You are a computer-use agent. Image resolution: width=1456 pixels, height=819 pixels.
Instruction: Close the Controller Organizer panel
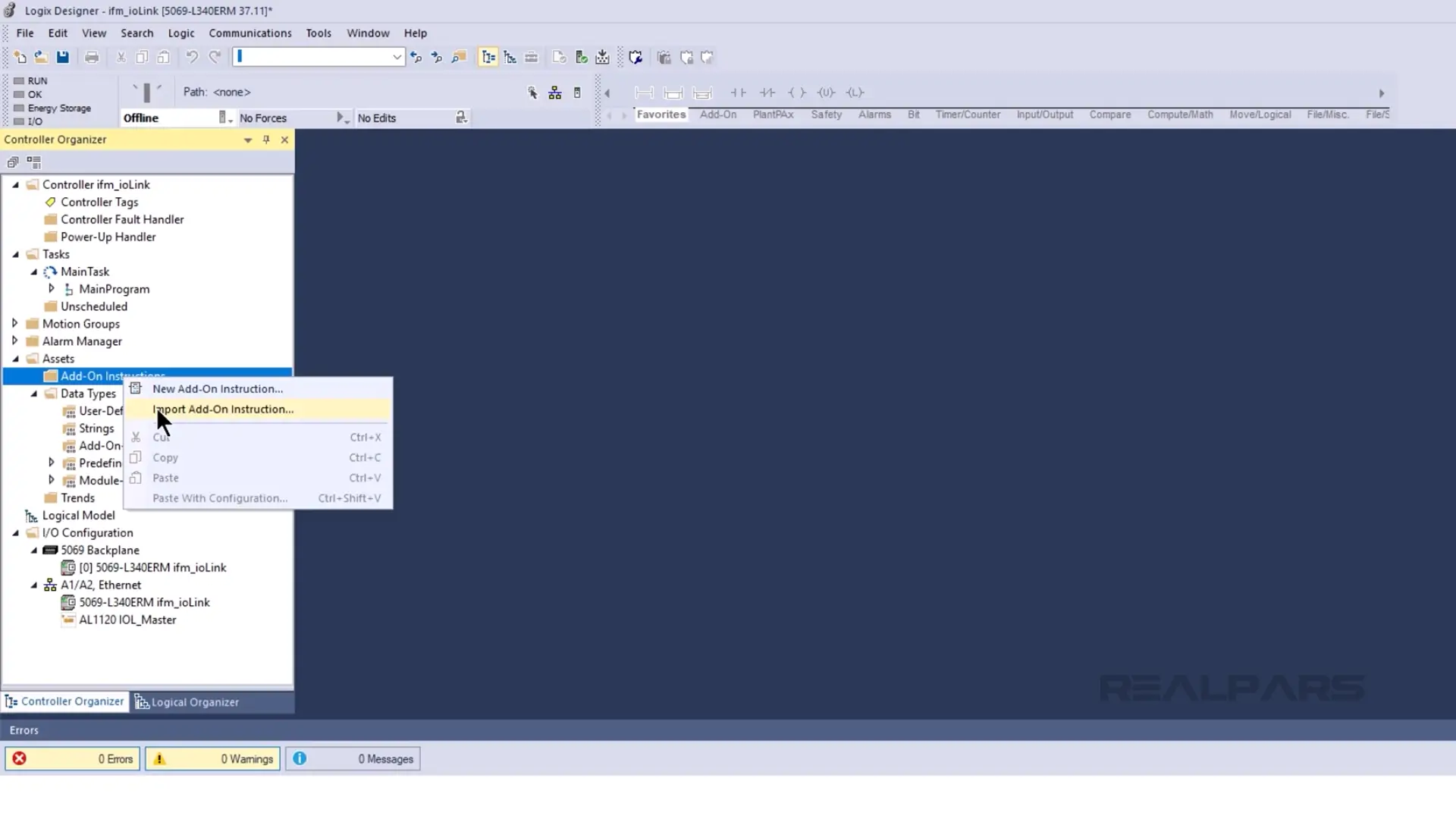tap(284, 140)
